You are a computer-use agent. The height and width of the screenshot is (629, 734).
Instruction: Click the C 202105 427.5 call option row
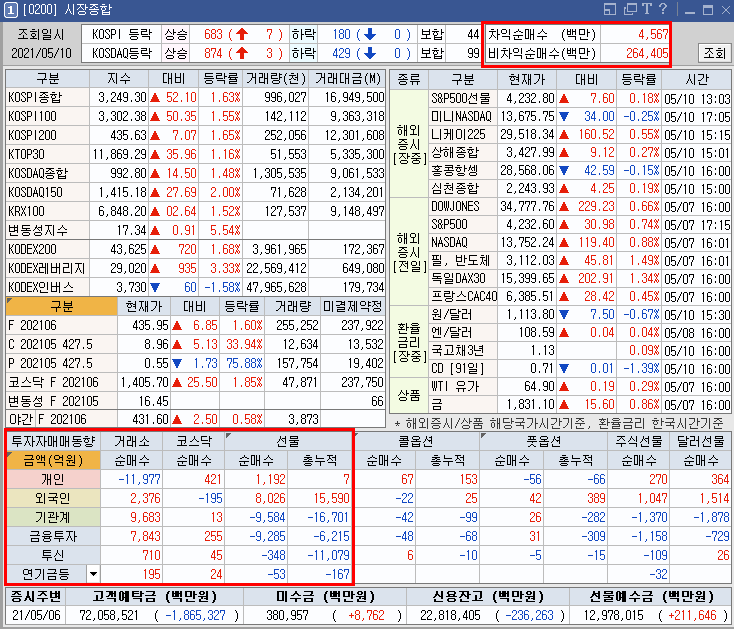coord(195,344)
